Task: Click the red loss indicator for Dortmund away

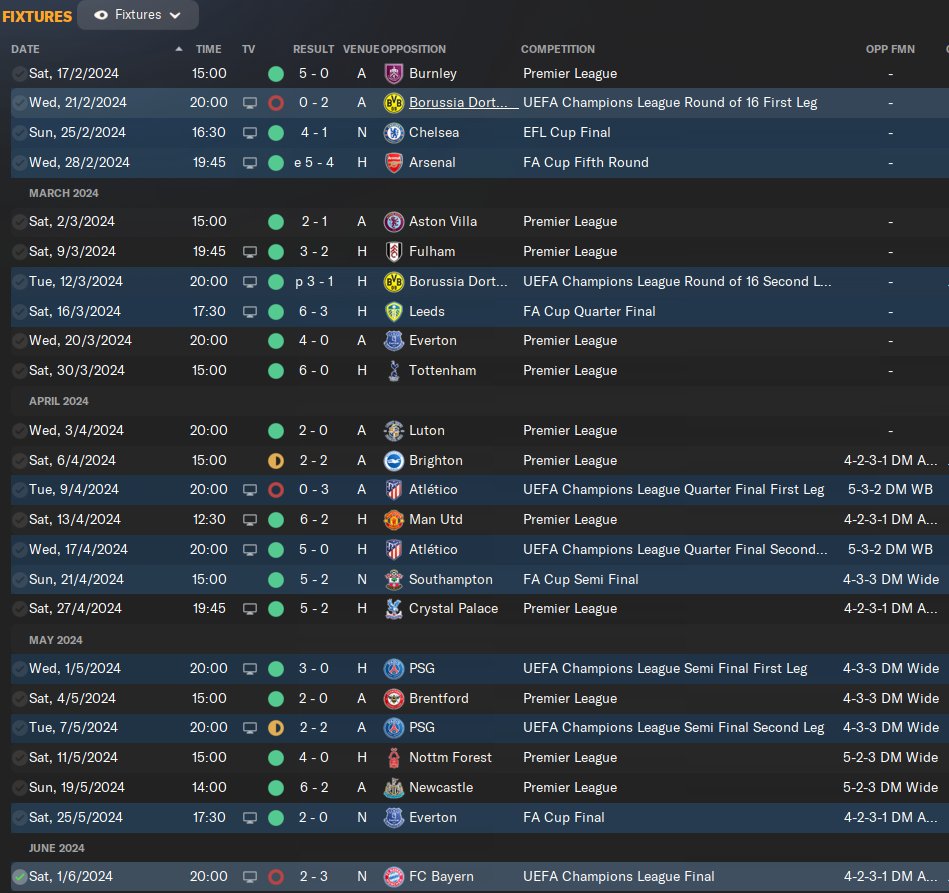Action: (x=276, y=103)
